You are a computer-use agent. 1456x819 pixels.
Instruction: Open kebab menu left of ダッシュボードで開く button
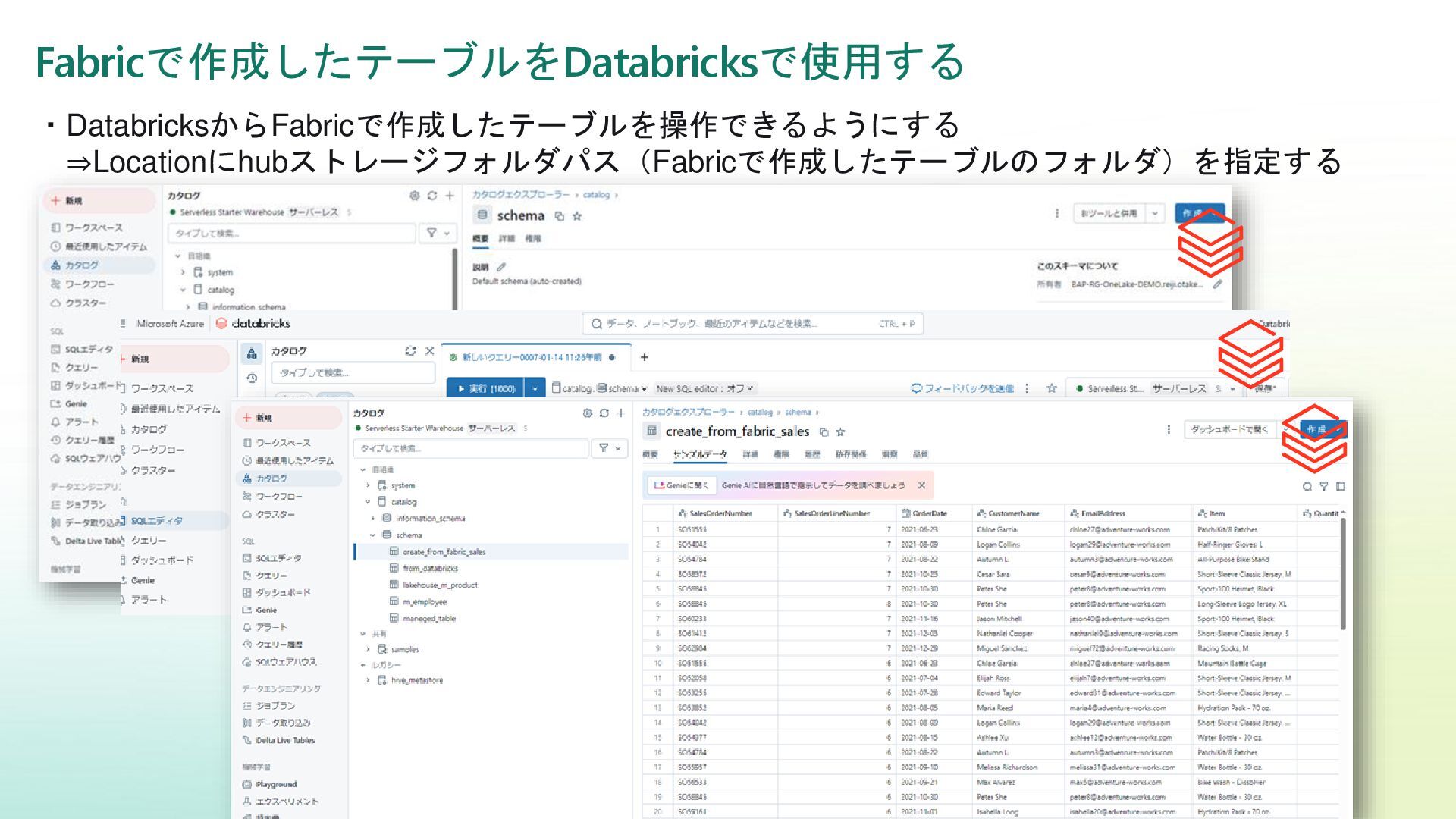coord(1168,429)
